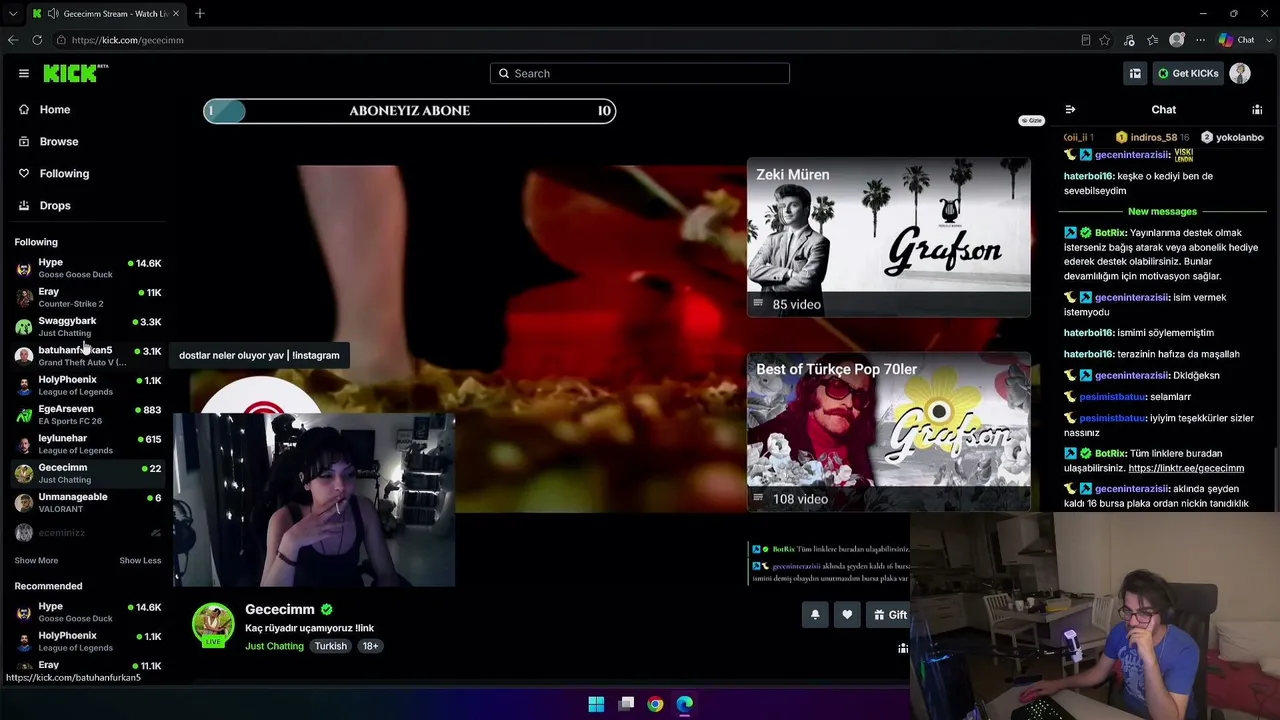Open the hamburger sidebar menu
The height and width of the screenshot is (720, 1280).
[24, 73]
